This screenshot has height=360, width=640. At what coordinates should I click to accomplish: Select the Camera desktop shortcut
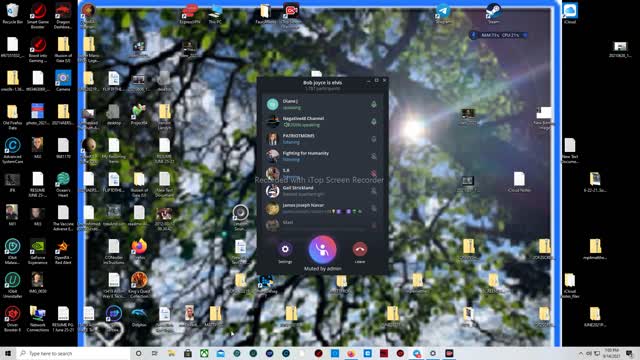tap(63, 80)
